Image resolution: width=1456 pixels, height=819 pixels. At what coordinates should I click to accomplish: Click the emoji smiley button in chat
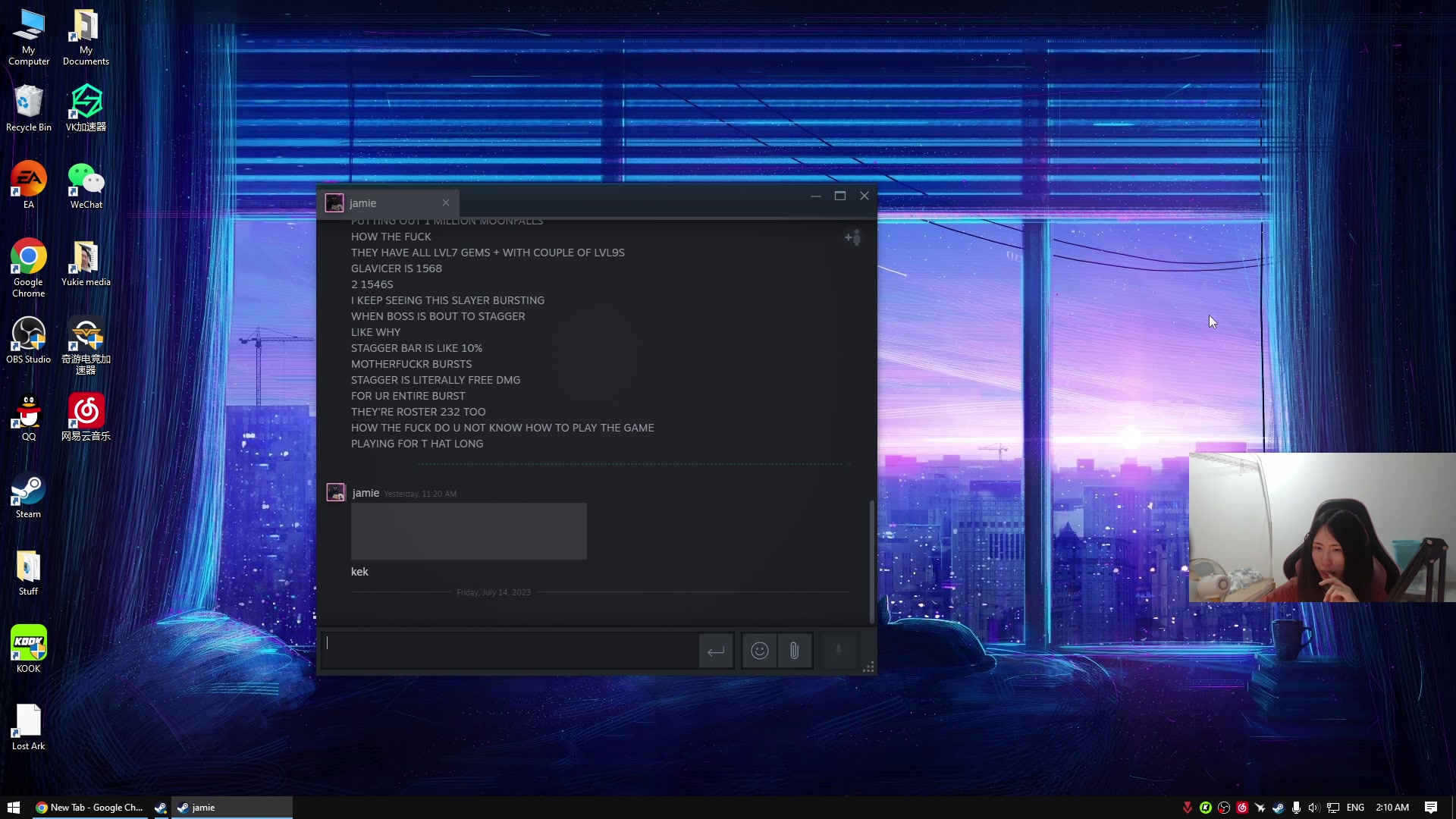point(759,651)
